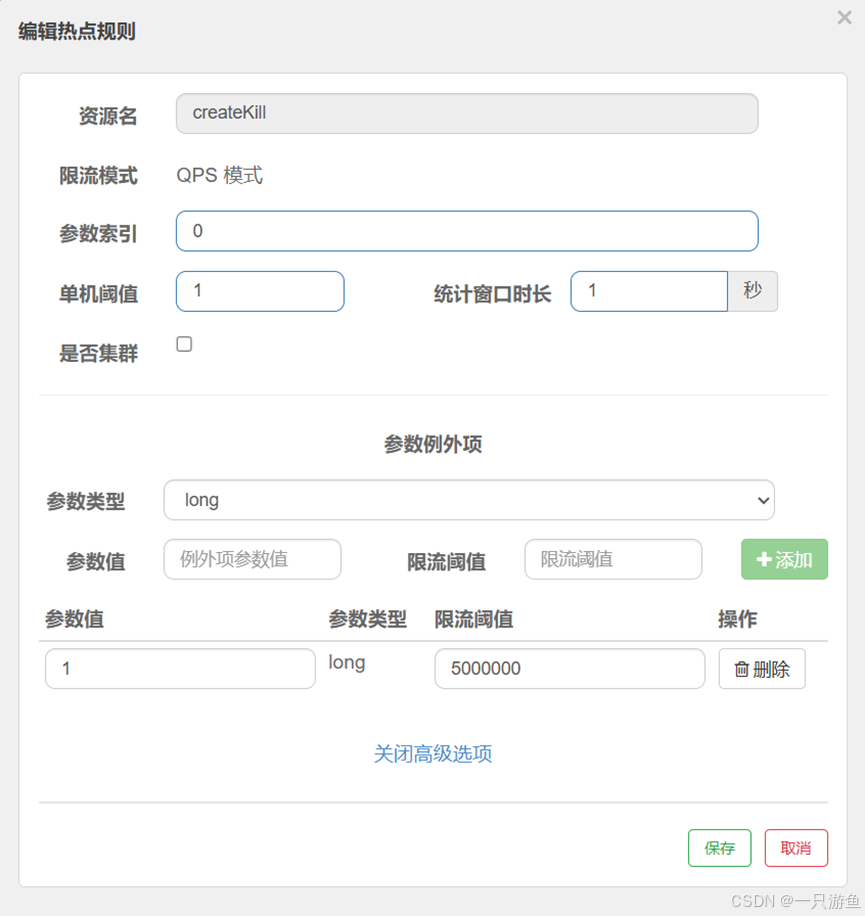Click the 关闭高级选项 link
Image resolution: width=865 pixels, height=916 pixels.
click(433, 754)
